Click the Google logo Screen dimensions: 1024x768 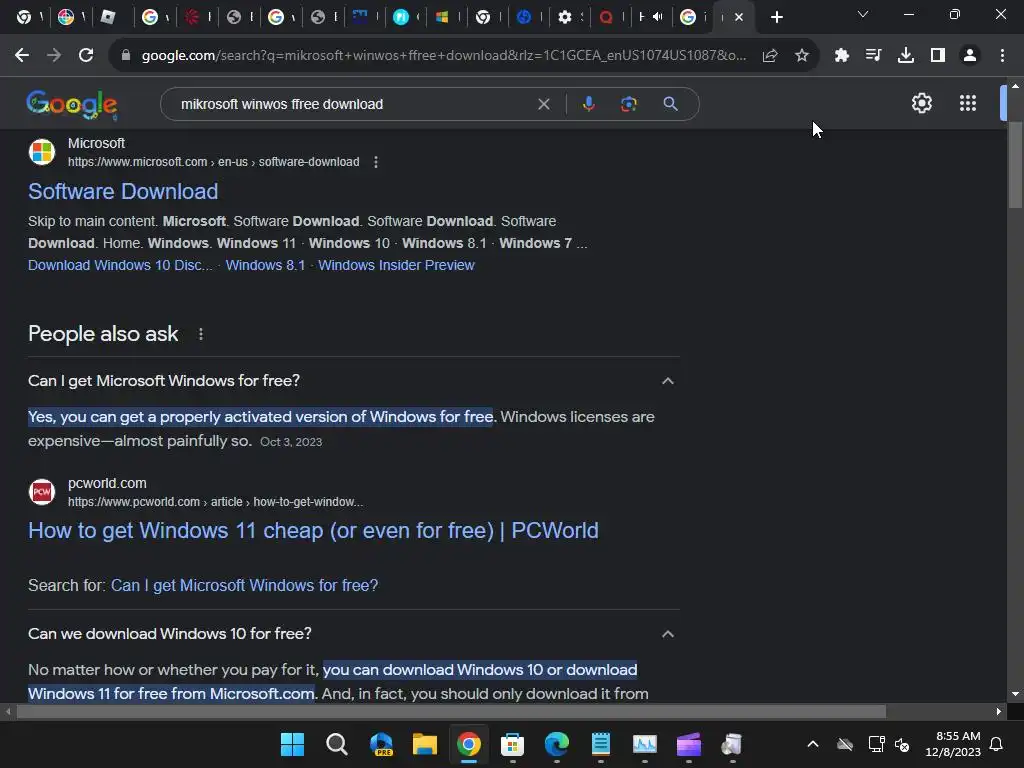[72, 104]
